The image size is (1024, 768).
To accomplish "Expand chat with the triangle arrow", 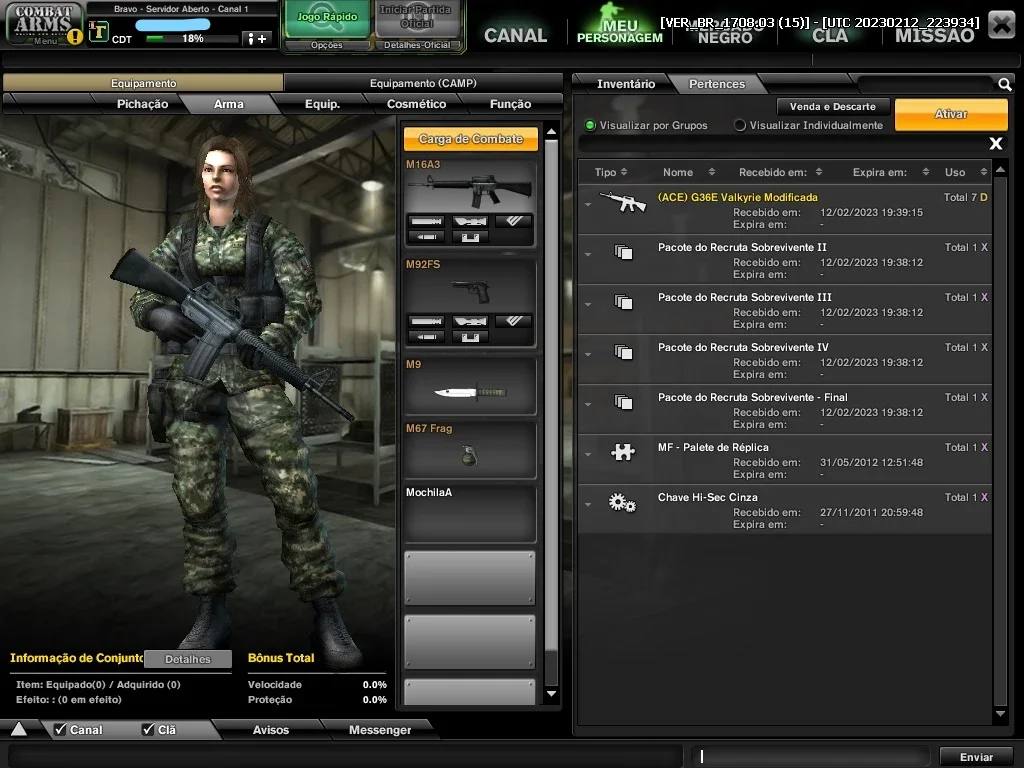I will (x=18, y=729).
